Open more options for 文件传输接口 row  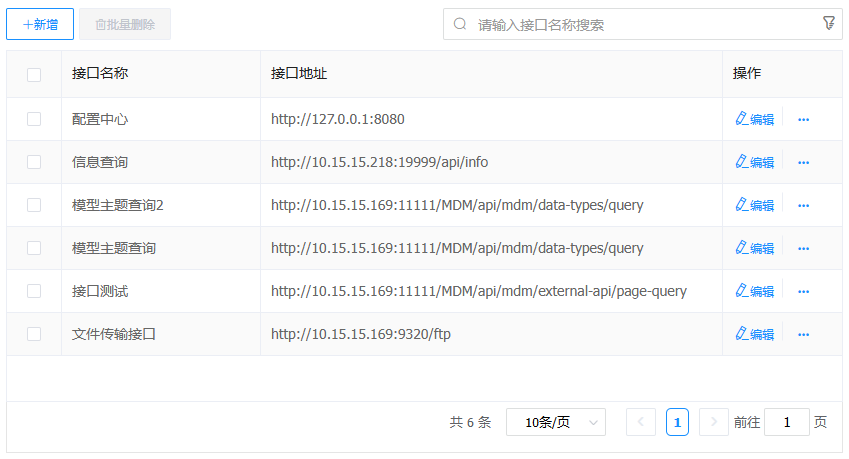[803, 334]
